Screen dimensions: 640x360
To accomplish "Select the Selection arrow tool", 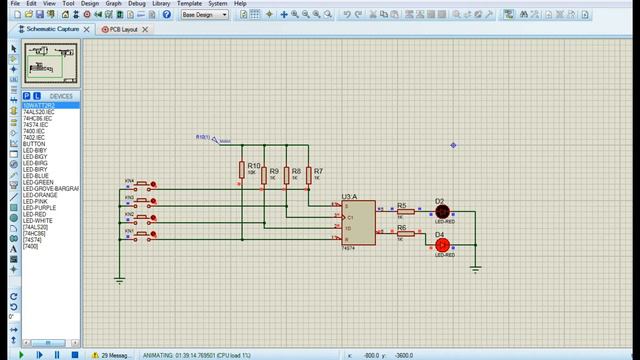I will [13, 49].
